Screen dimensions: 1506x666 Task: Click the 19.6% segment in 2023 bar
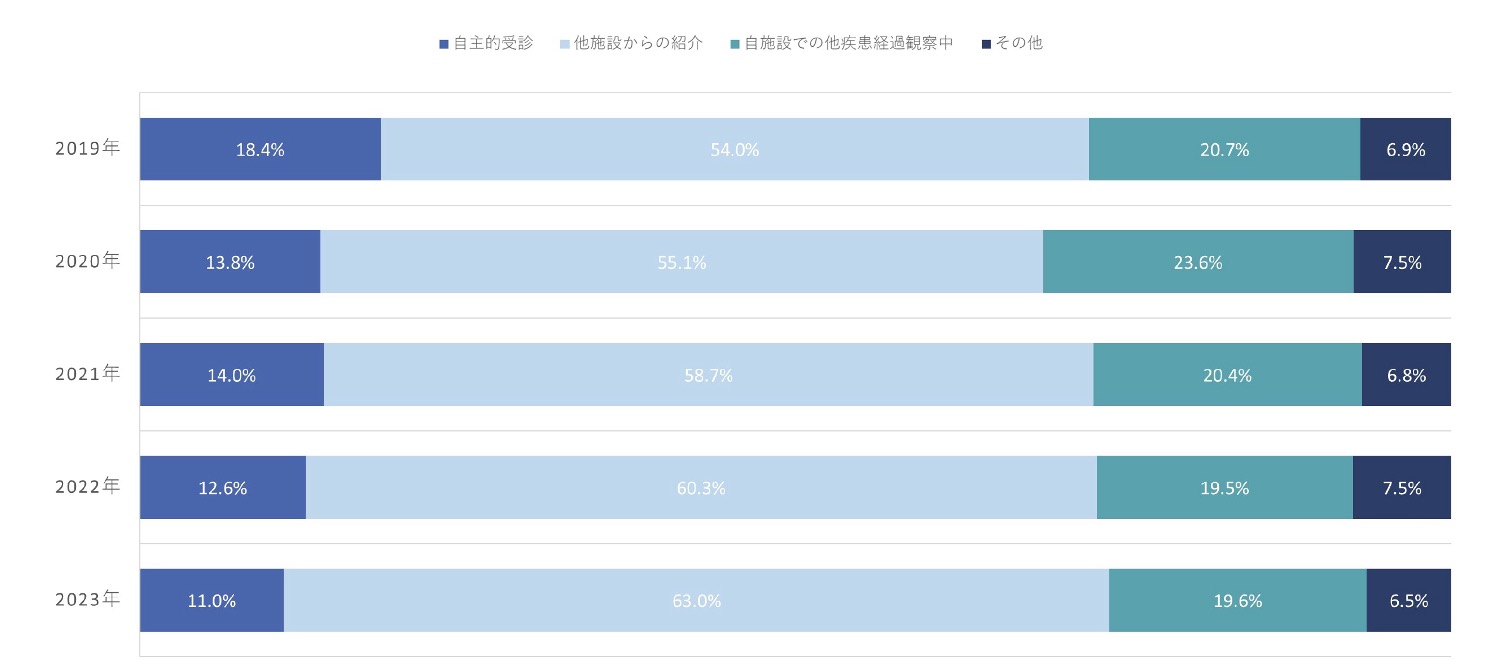(1237, 600)
